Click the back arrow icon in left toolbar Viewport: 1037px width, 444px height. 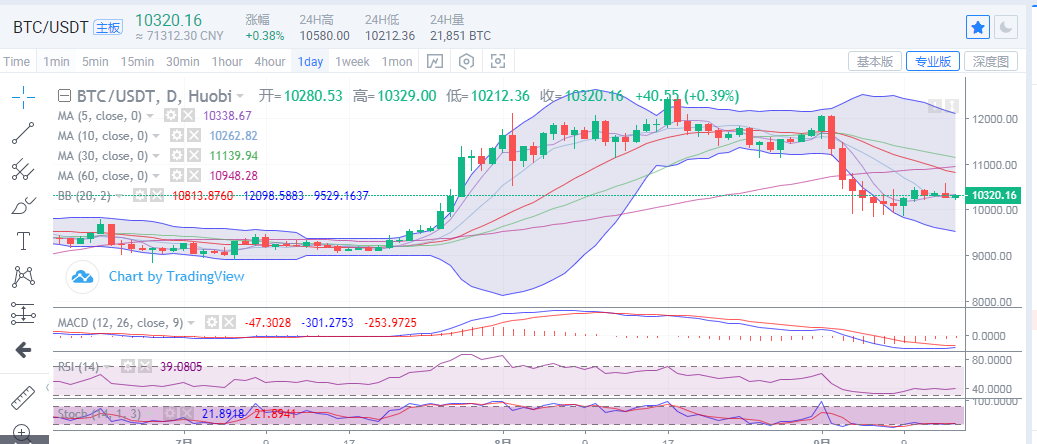coord(23,349)
